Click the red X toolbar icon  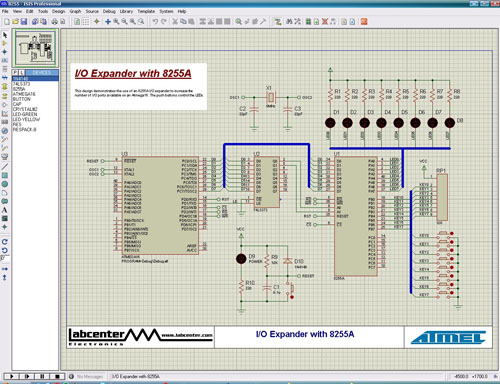(x=324, y=22)
